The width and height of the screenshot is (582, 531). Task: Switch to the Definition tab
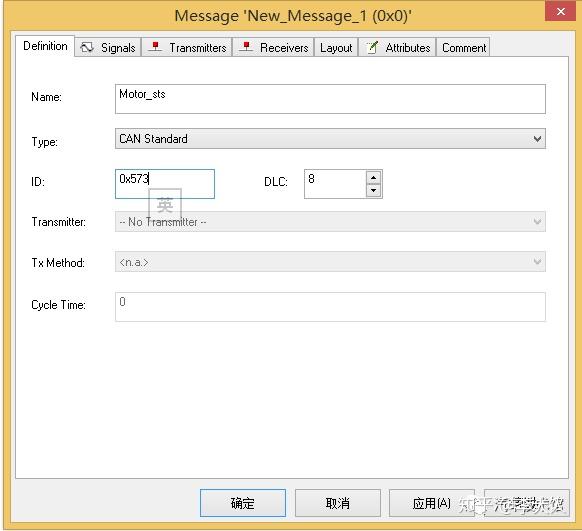tap(45, 46)
